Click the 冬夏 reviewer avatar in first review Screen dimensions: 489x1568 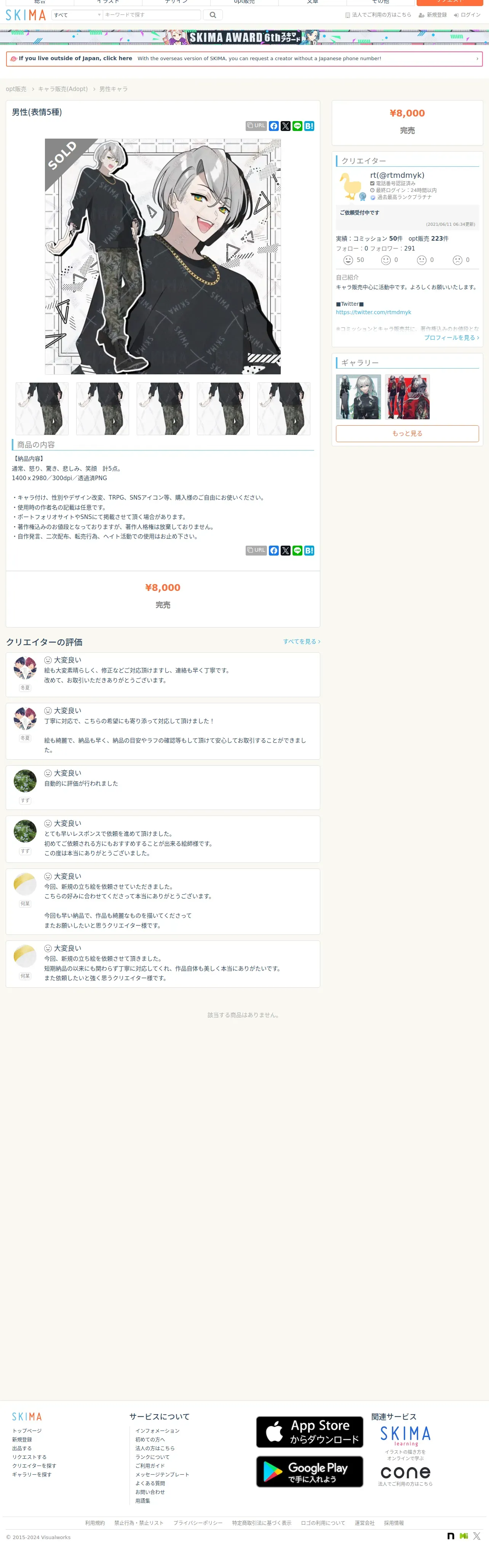point(25,668)
